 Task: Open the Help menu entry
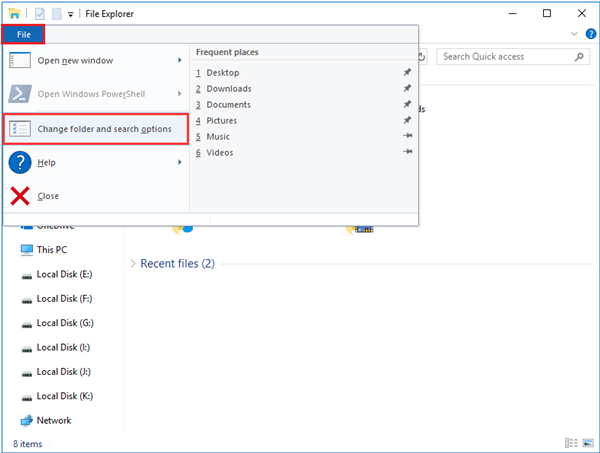pyautogui.click(x=96, y=163)
